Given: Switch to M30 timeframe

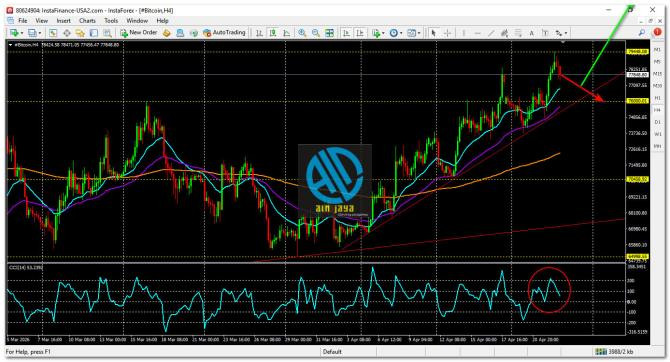Looking at the screenshot, I should pos(657,86).
